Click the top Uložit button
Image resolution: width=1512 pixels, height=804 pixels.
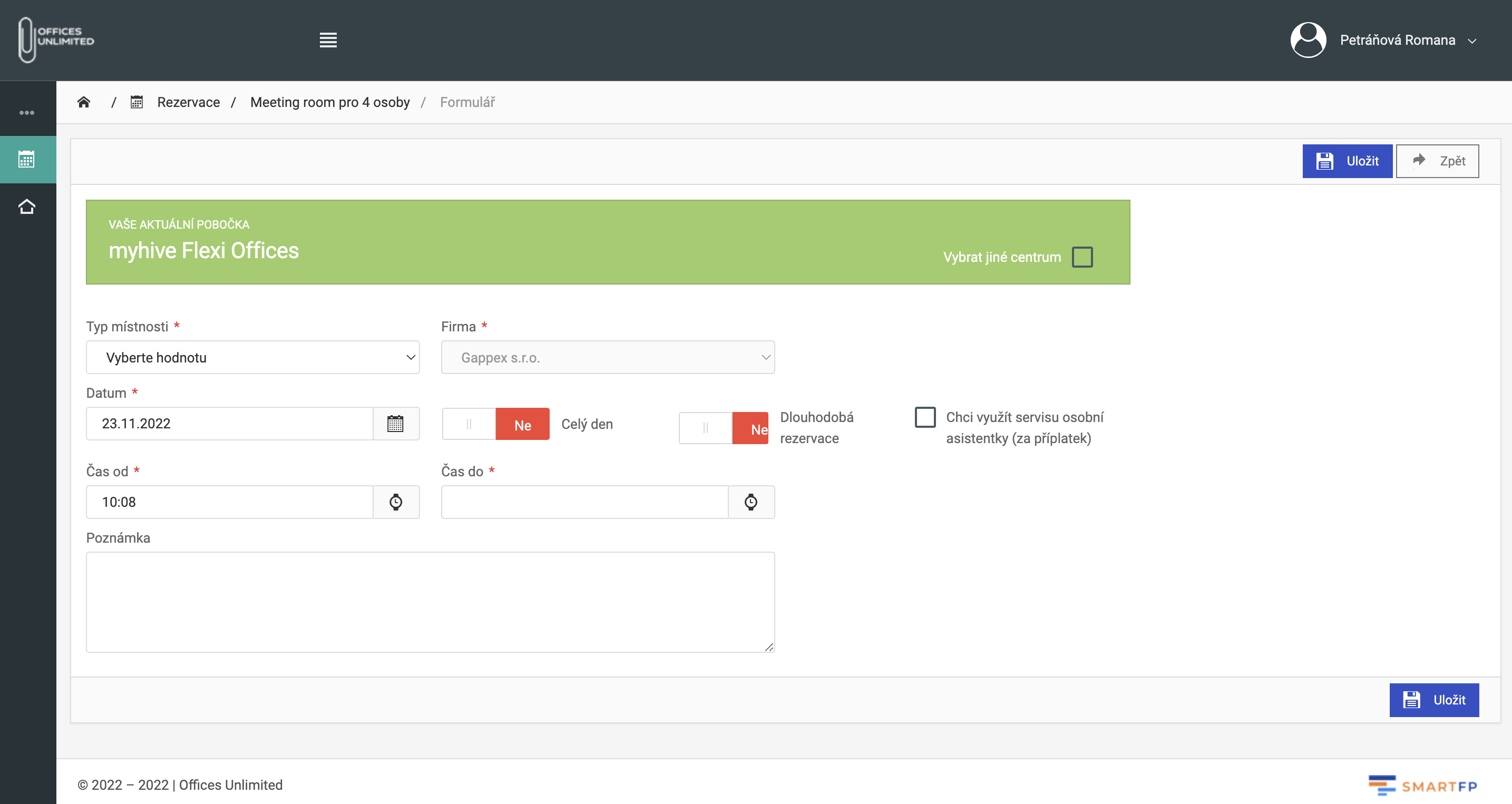click(1347, 161)
